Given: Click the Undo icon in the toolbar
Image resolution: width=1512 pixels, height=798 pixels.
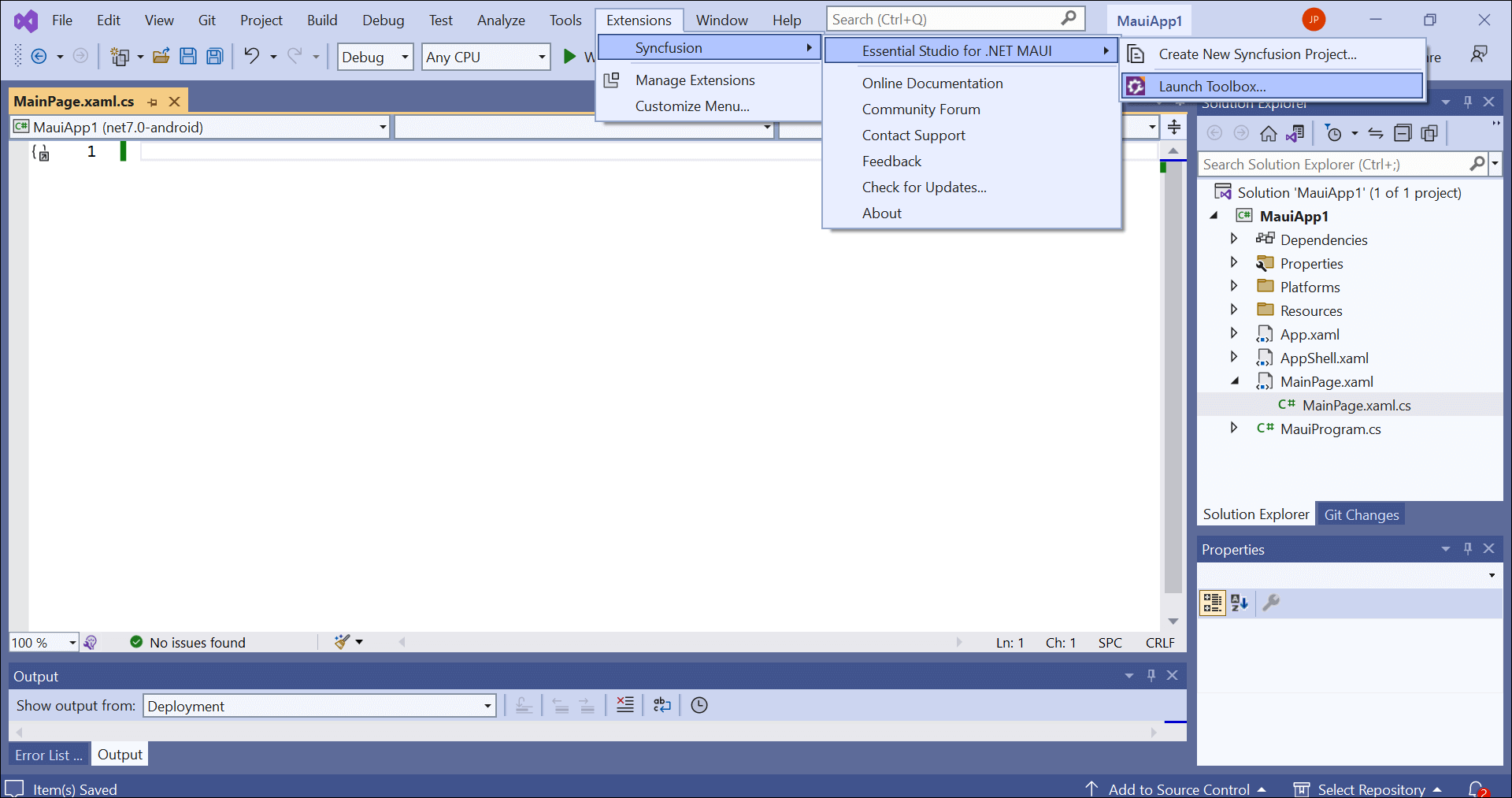Looking at the screenshot, I should [x=251, y=56].
